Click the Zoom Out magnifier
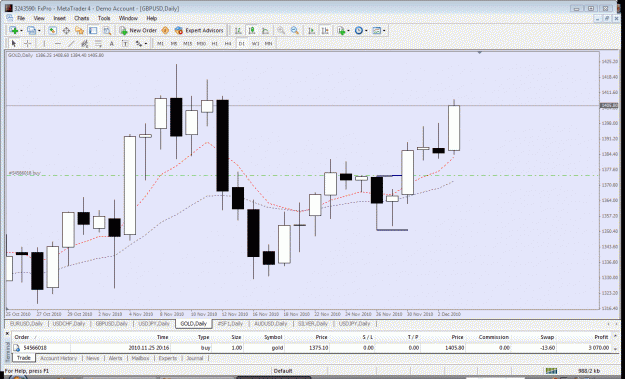Image resolution: width=625 pixels, height=379 pixels. click(x=295, y=30)
